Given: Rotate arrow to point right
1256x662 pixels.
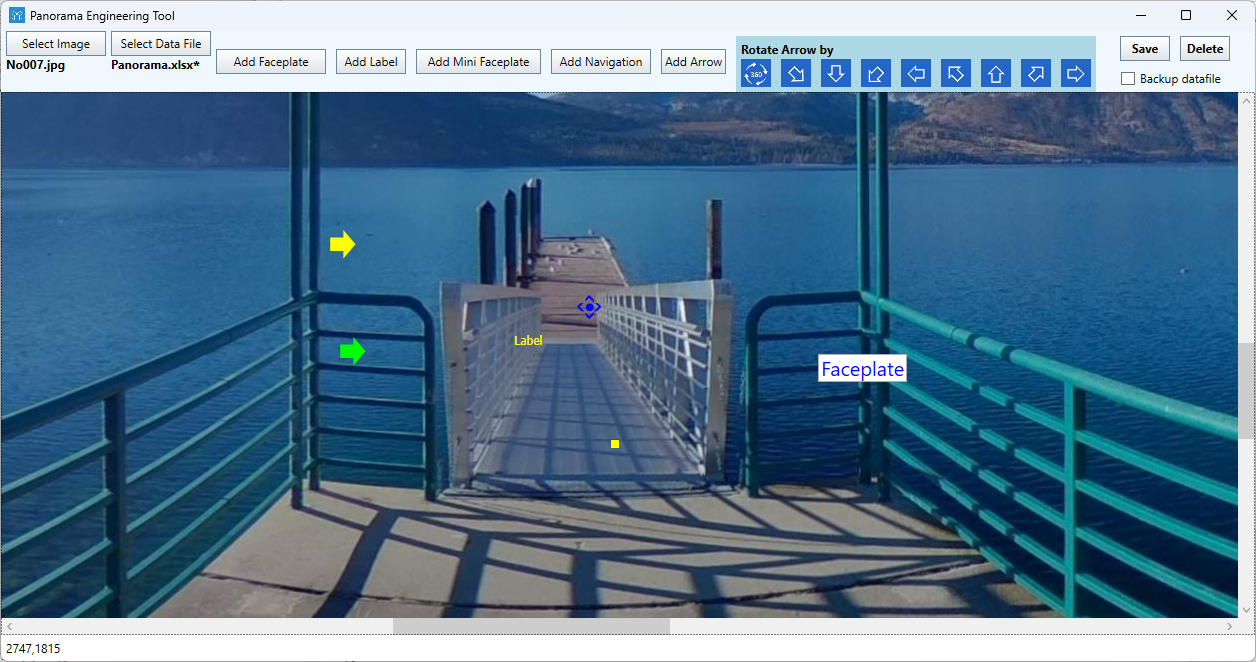Looking at the screenshot, I should click(x=1076, y=74).
